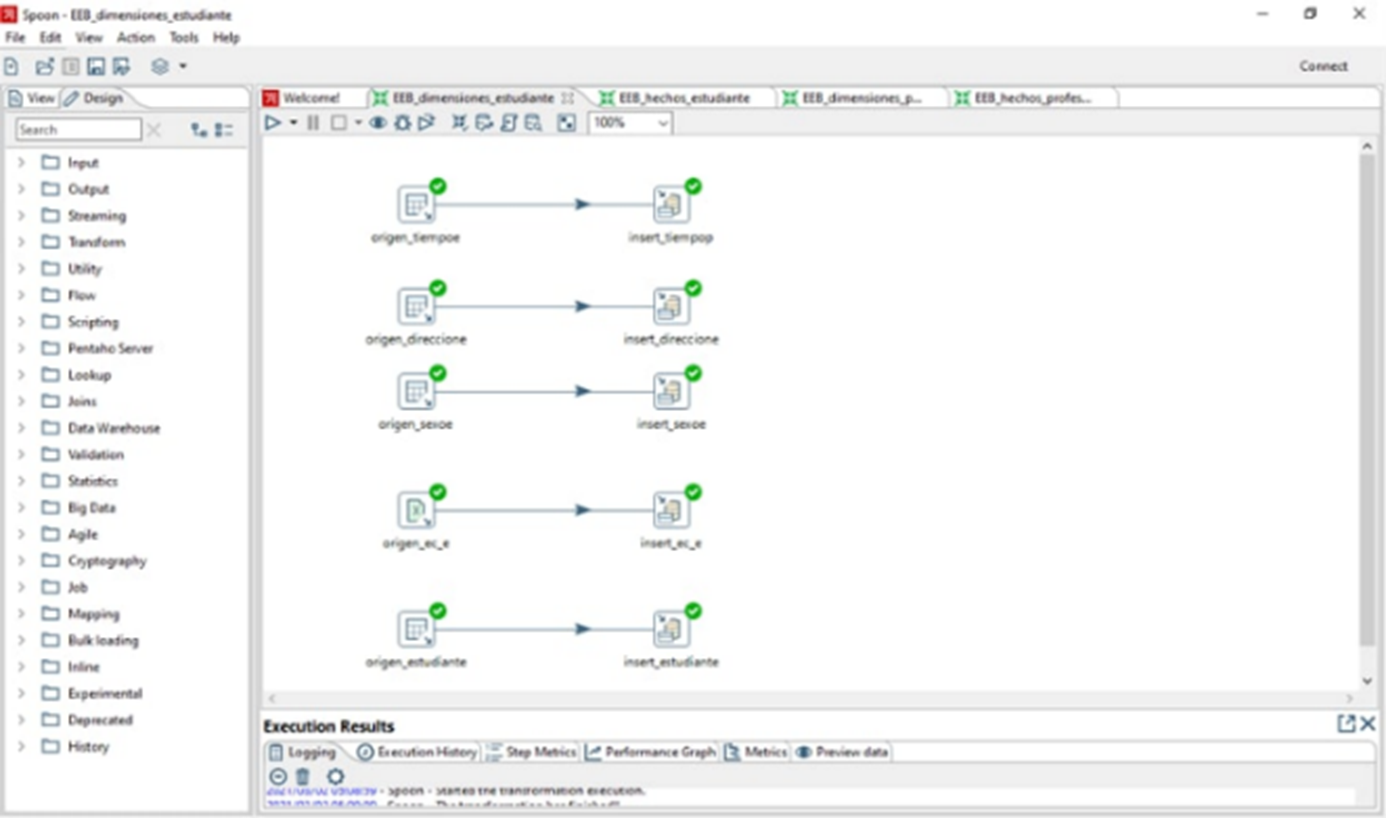Preview the transformation with the eye icon
The image size is (1386, 818).
378,122
